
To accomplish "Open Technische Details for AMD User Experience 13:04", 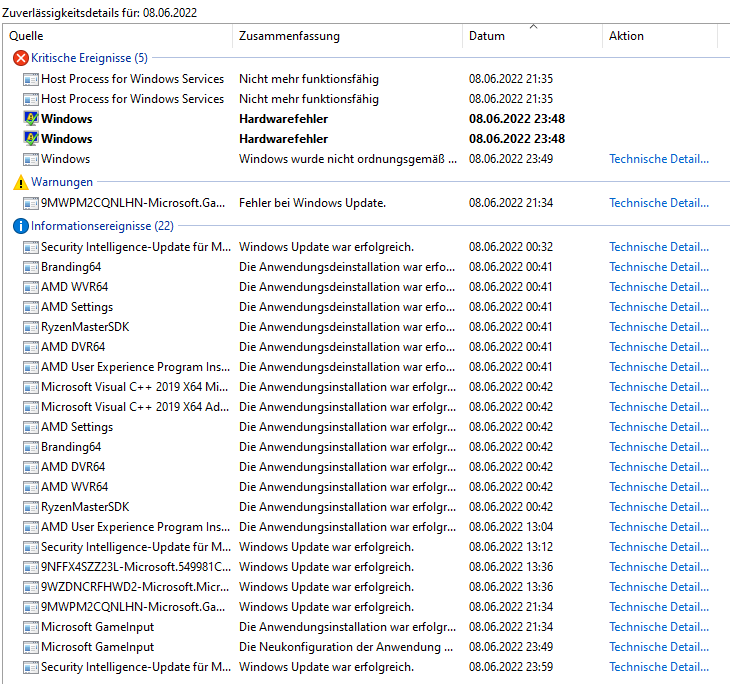I will pyautogui.click(x=659, y=528).
